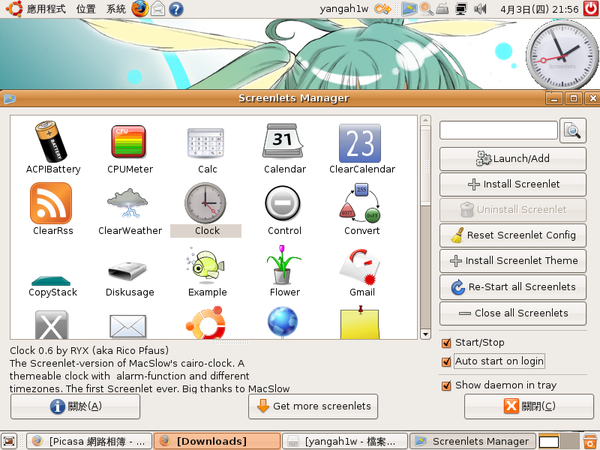Select the Clock screenlet icon

tap(205, 203)
